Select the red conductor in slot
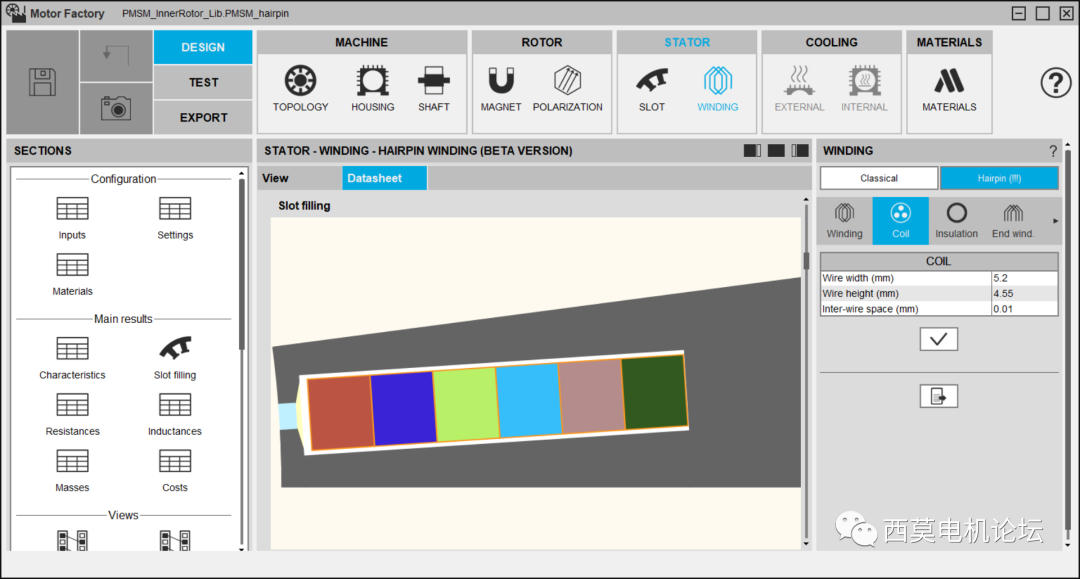 tap(340, 412)
